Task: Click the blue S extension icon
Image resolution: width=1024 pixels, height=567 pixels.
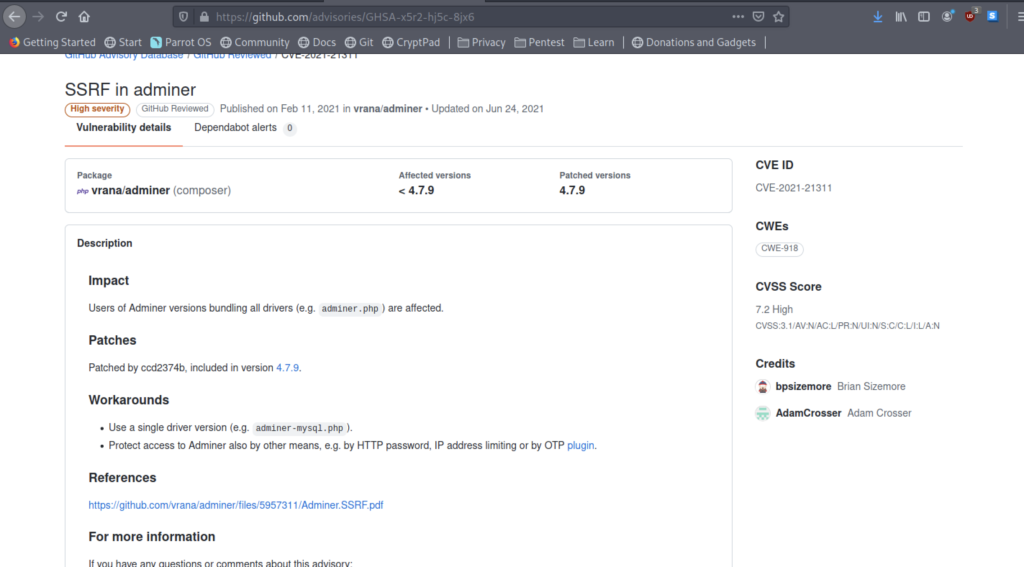Action: (992, 16)
